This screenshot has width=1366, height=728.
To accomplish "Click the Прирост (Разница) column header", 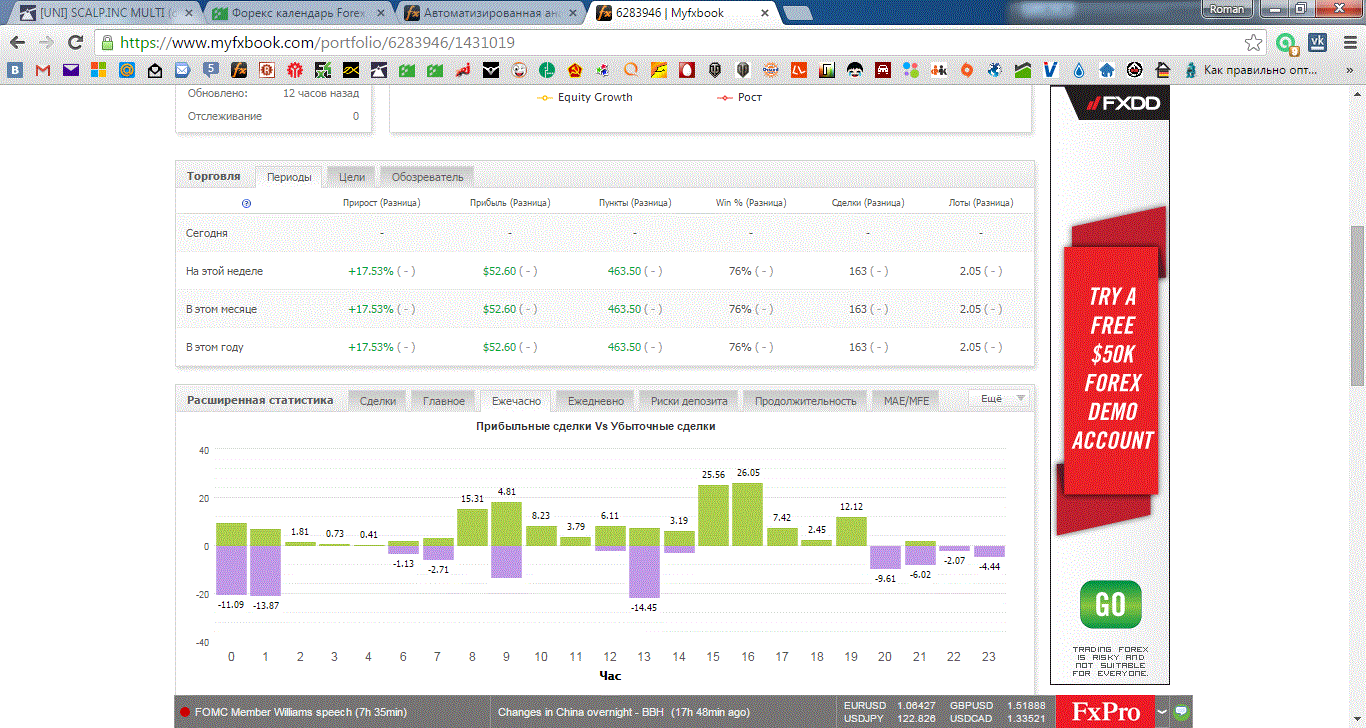I will click(381, 203).
